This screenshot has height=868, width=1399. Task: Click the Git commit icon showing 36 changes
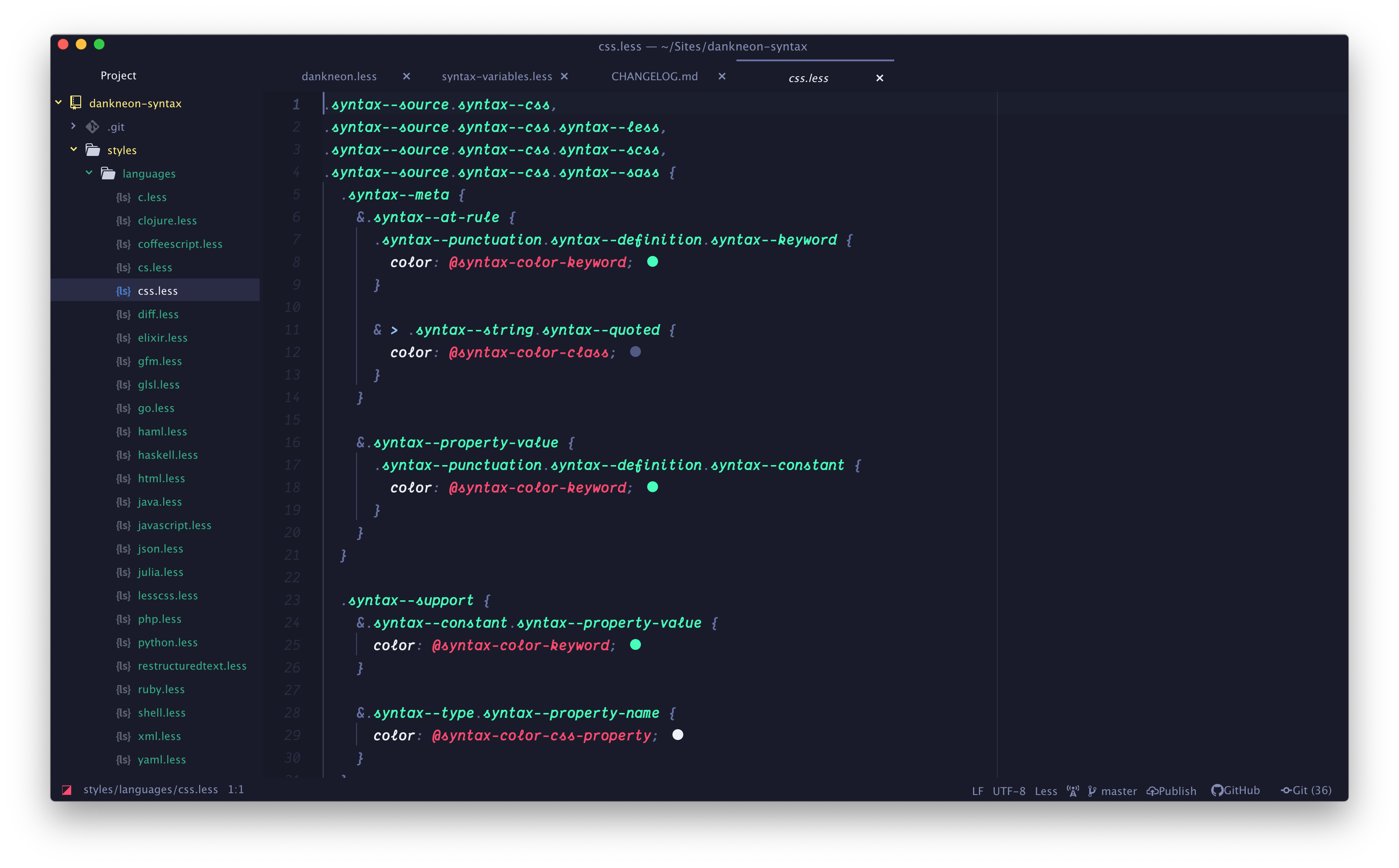[x=1286, y=790]
